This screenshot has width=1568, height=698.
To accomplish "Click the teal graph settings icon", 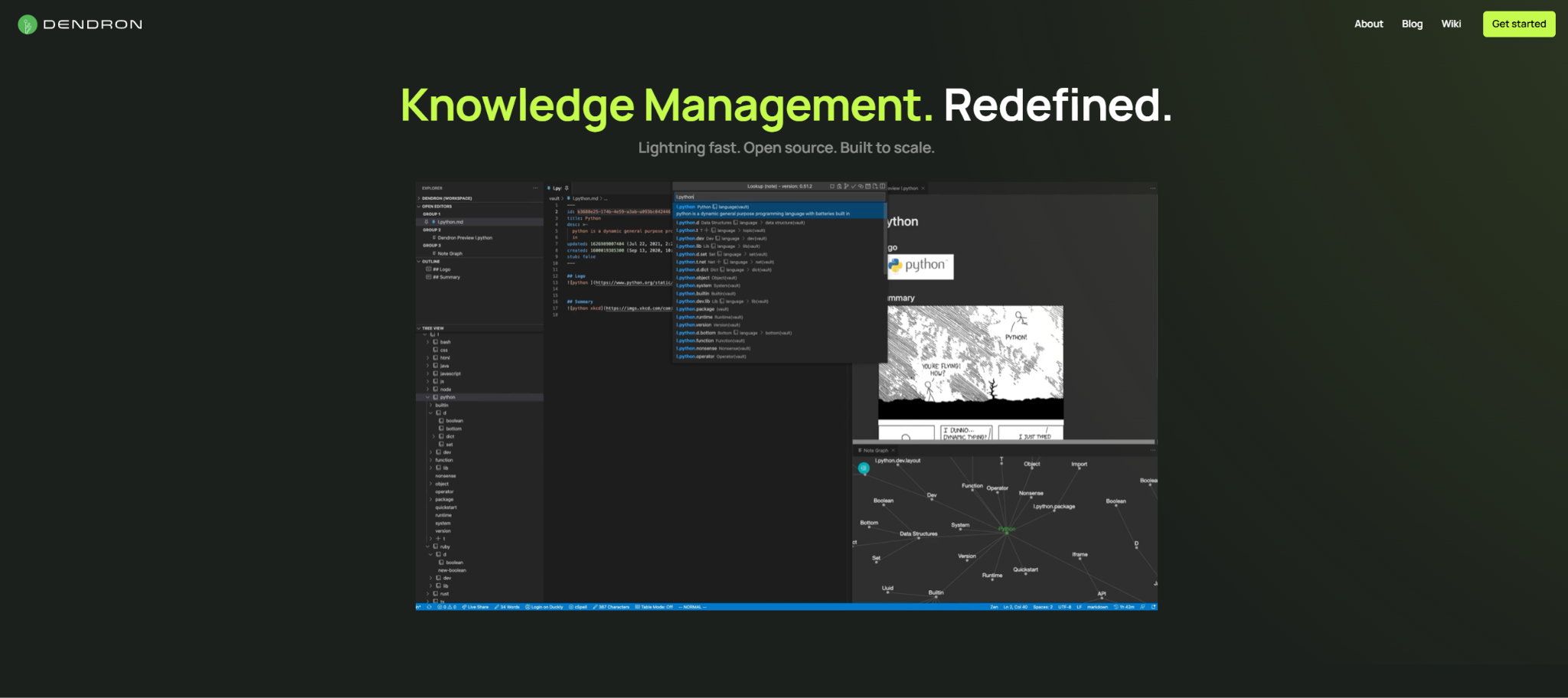I will click(864, 468).
